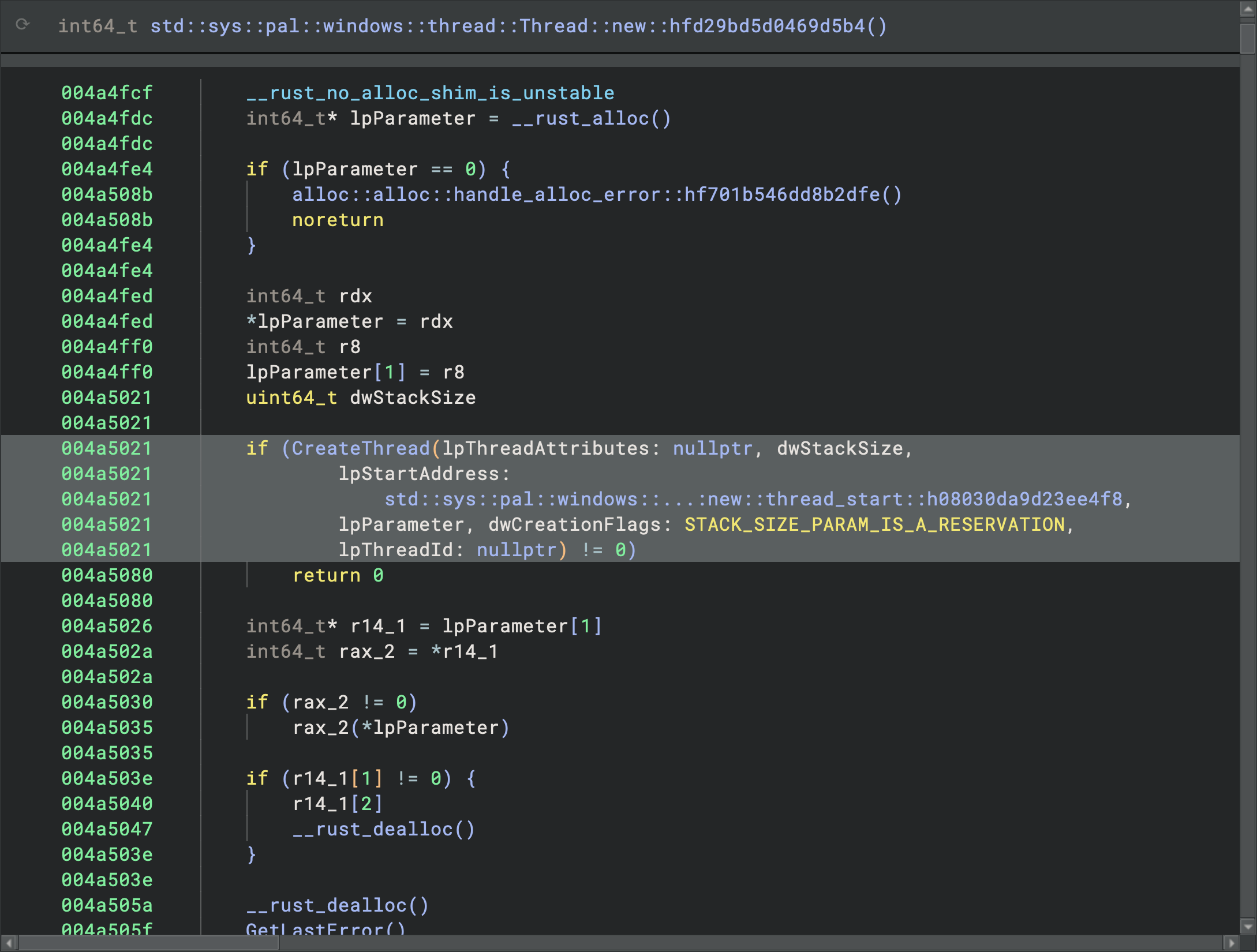The image size is (1257, 952).
Task: Click the vertical scrollbar up arrow
Action: (1248, 9)
